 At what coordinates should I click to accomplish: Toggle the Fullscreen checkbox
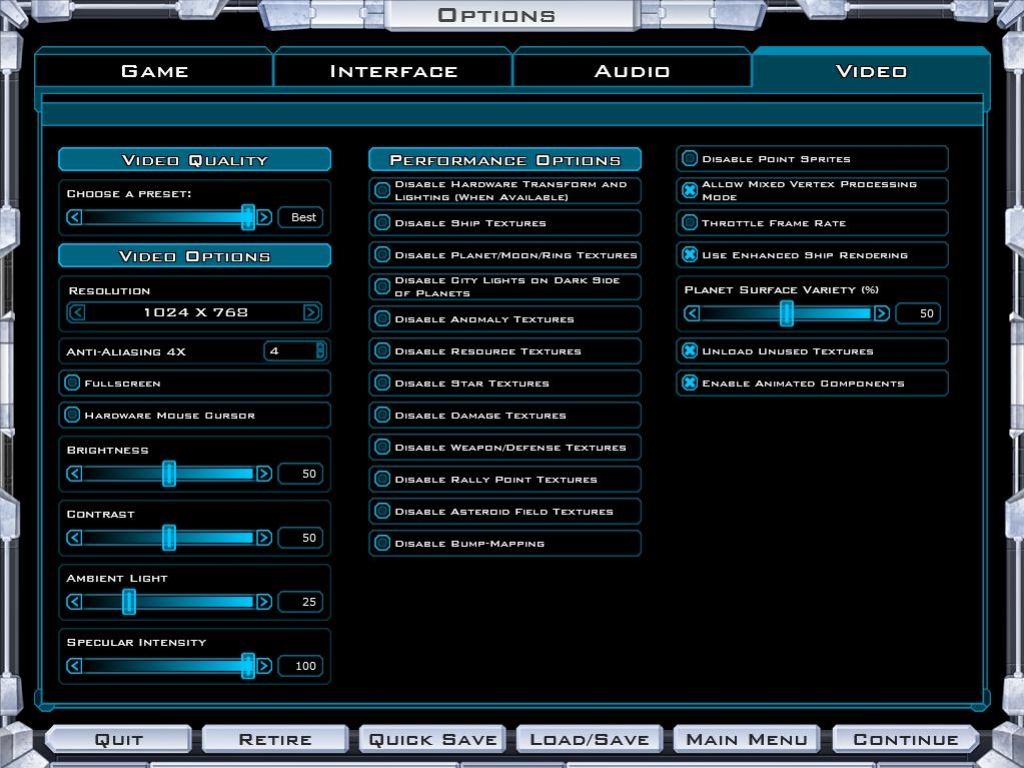point(72,383)
